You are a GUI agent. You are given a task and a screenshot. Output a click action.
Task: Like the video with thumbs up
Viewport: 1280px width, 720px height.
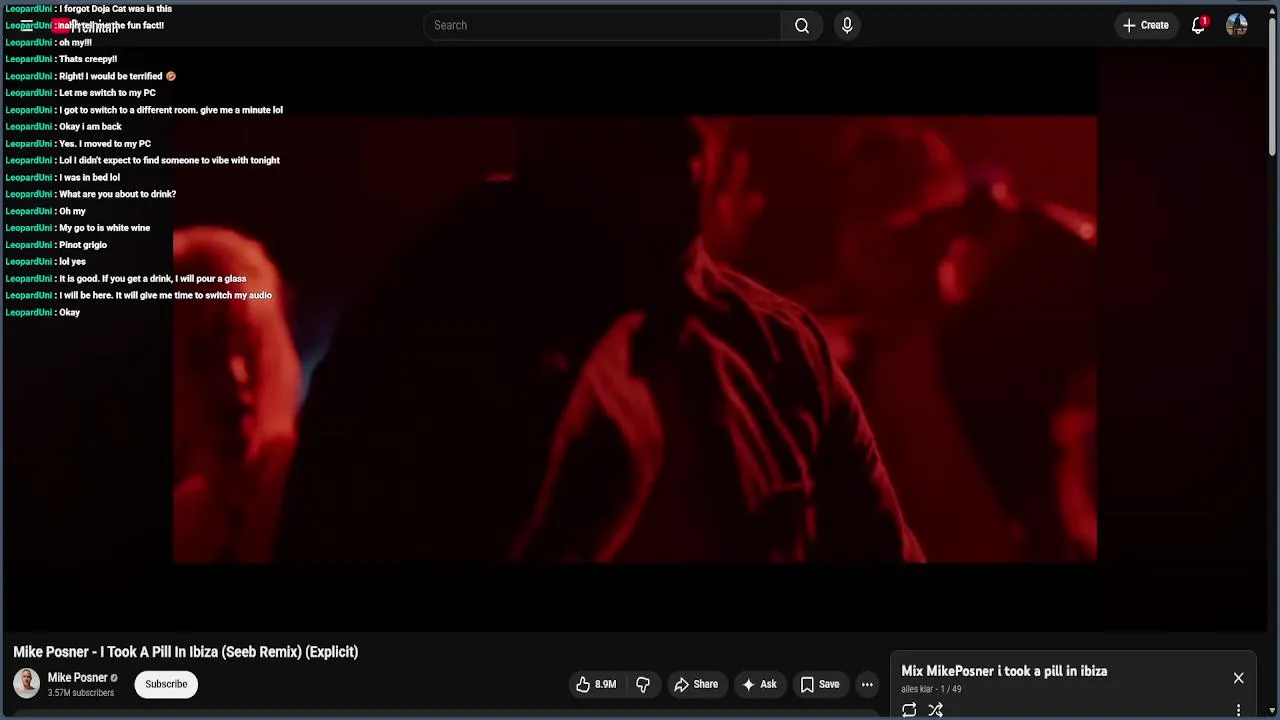[x=596, y=684]
